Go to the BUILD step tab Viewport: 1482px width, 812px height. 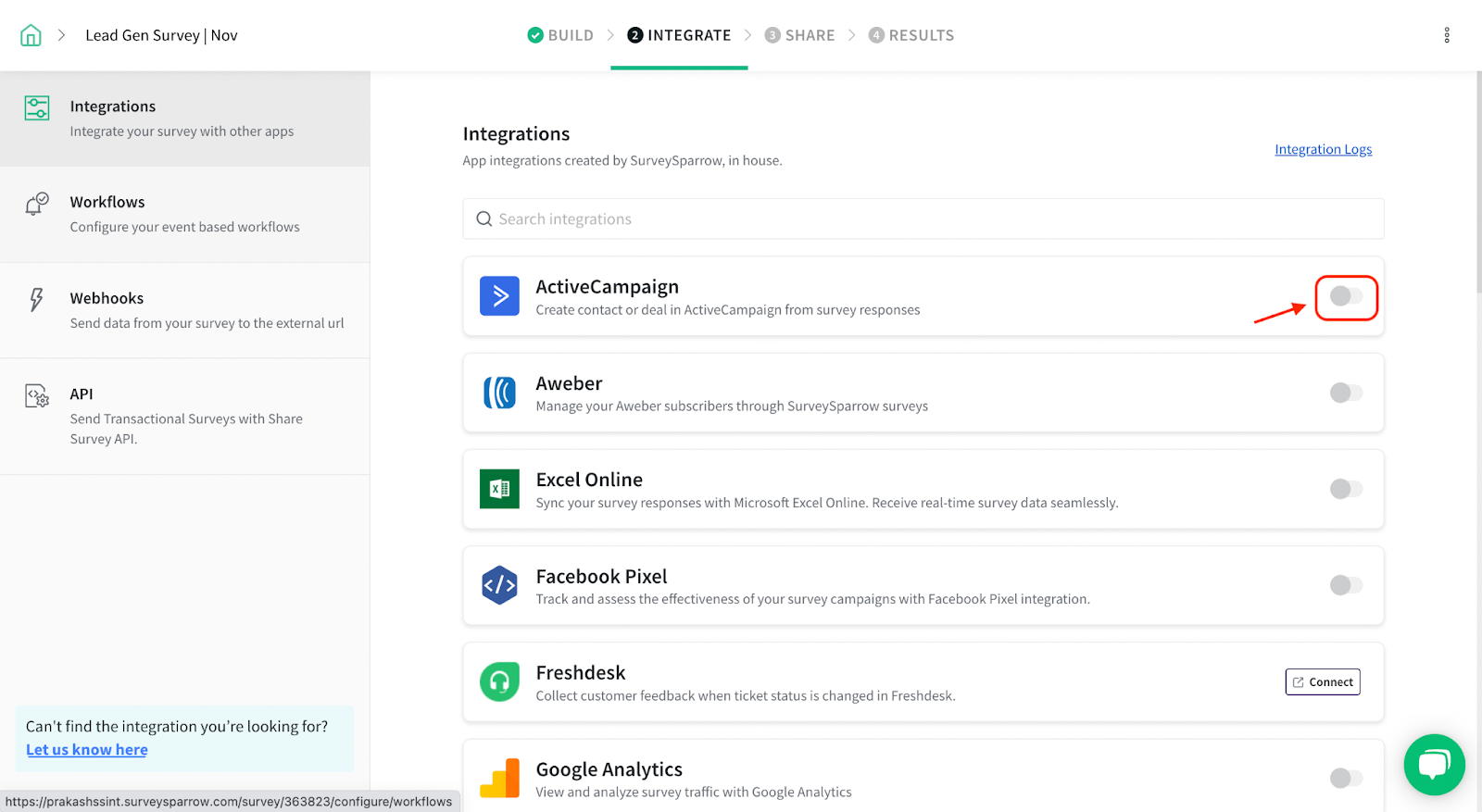560,35
